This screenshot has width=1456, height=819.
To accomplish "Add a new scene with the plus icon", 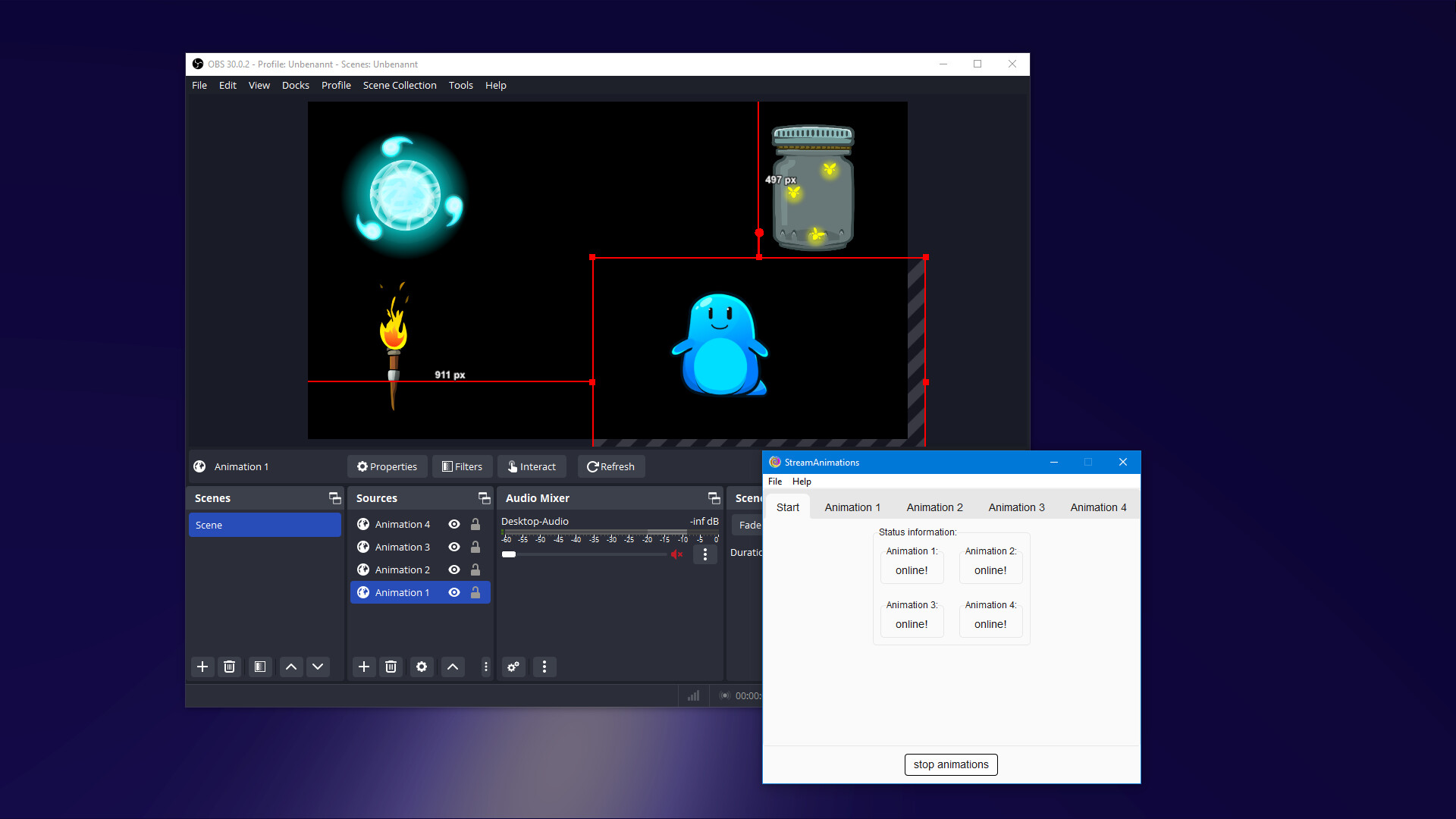I will [x=202, y=667].
